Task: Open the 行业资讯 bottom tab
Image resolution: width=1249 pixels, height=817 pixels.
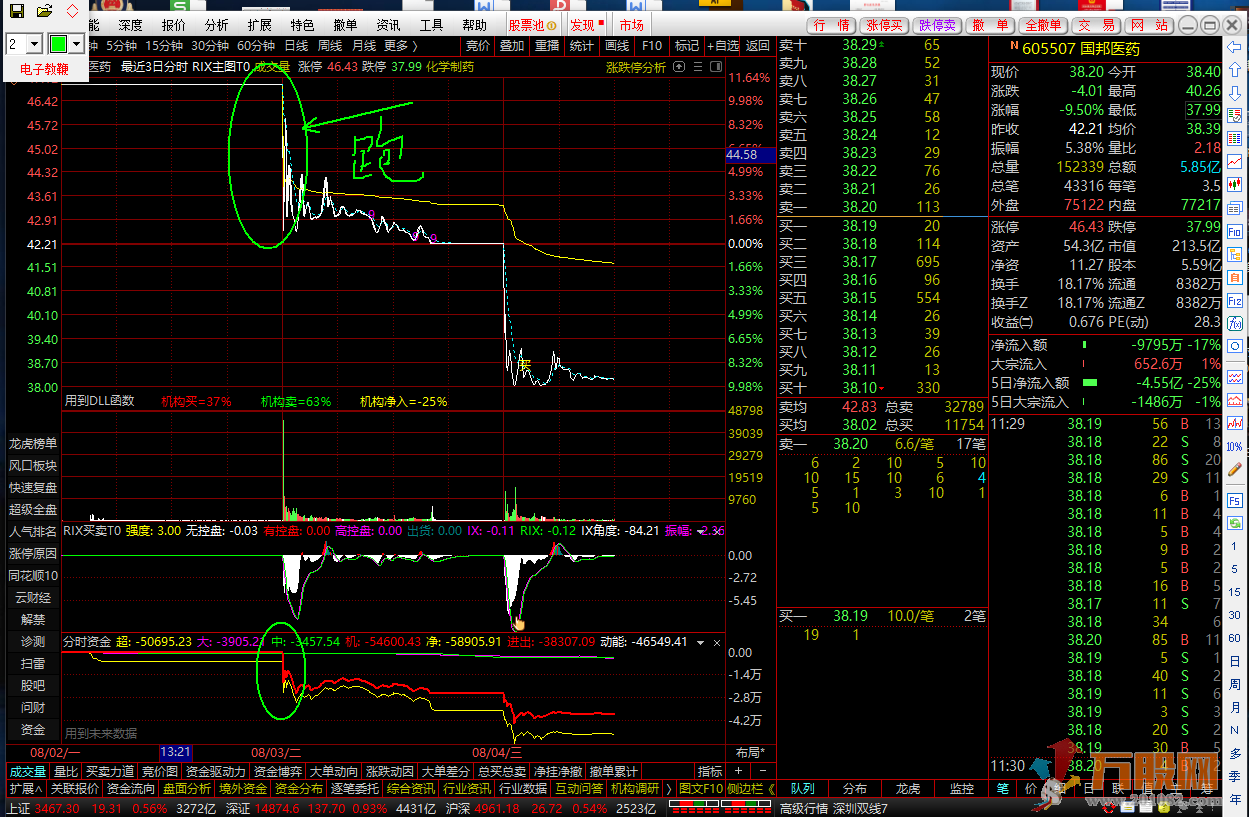Action: tap(468, 788)
